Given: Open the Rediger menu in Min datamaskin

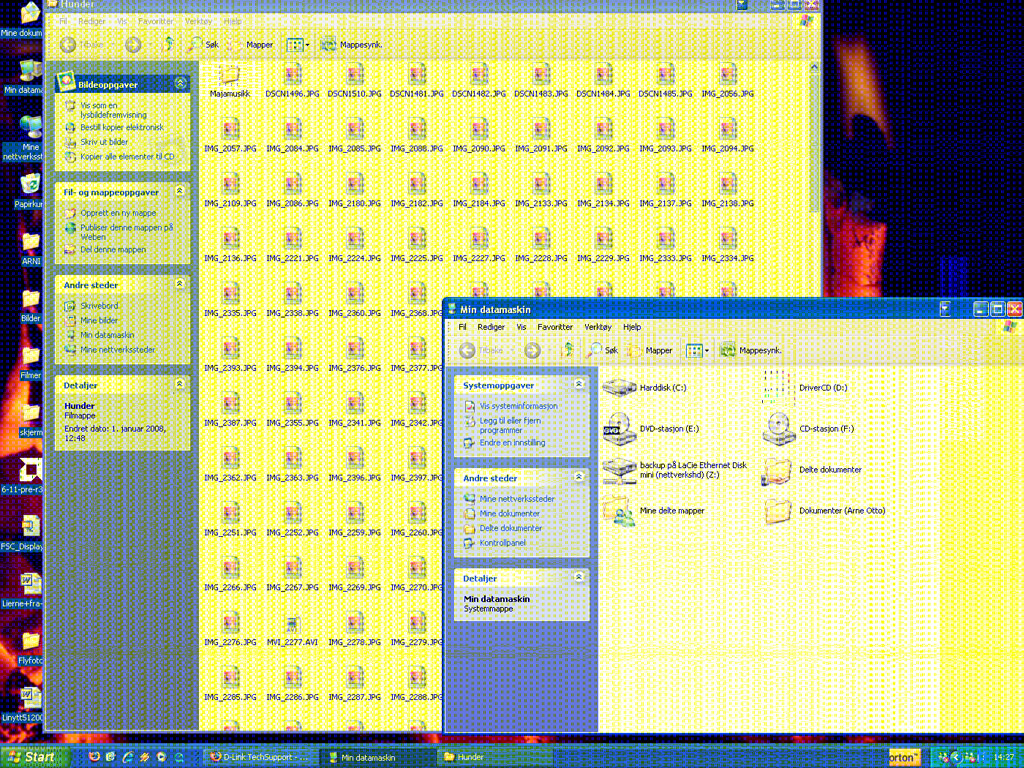Looking at the screenshot, I should [491, 327].
